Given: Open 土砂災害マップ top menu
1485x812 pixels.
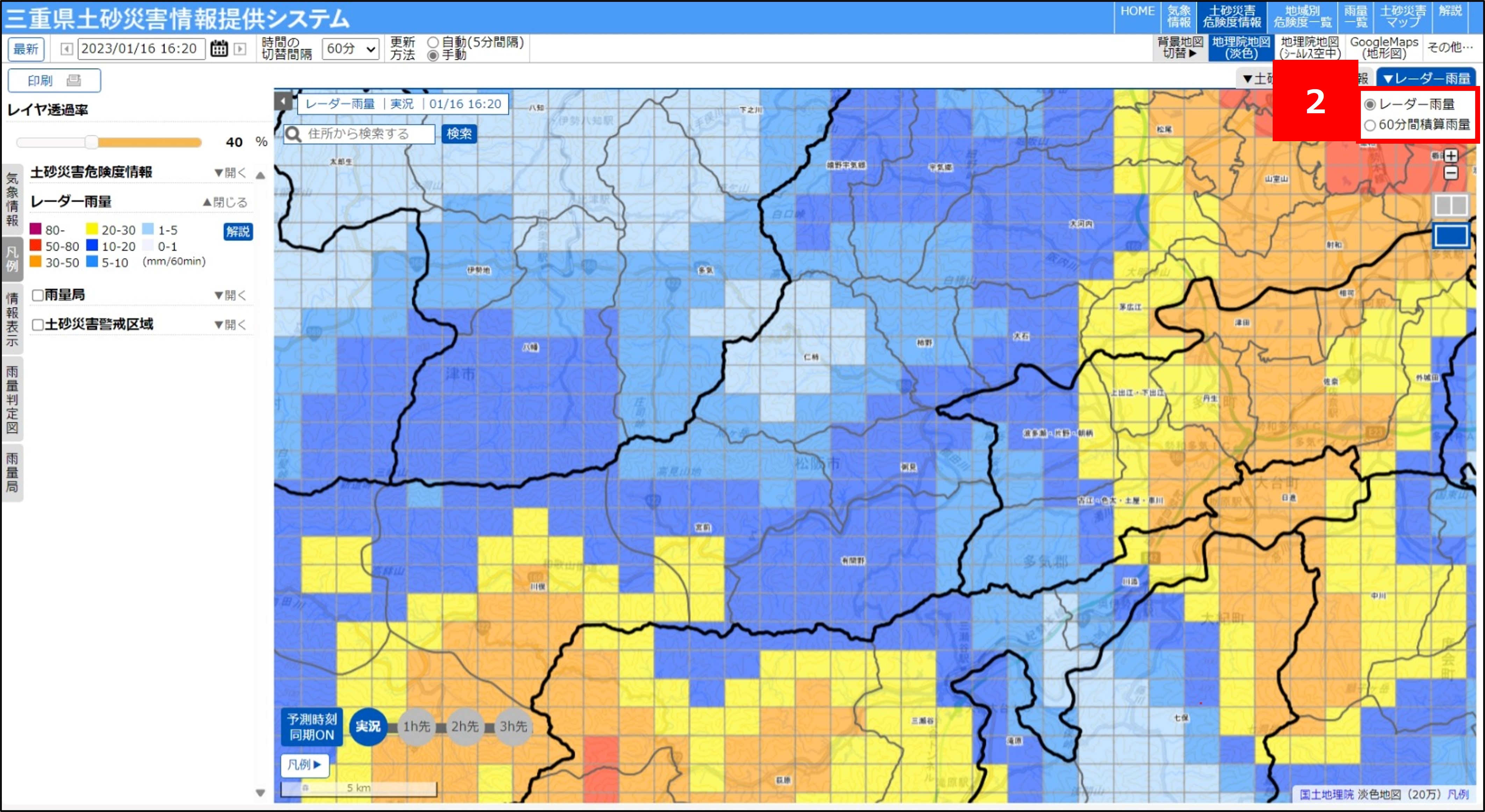Looking at the screenshot, I should pyautogui.click(x=1402, y=17).
